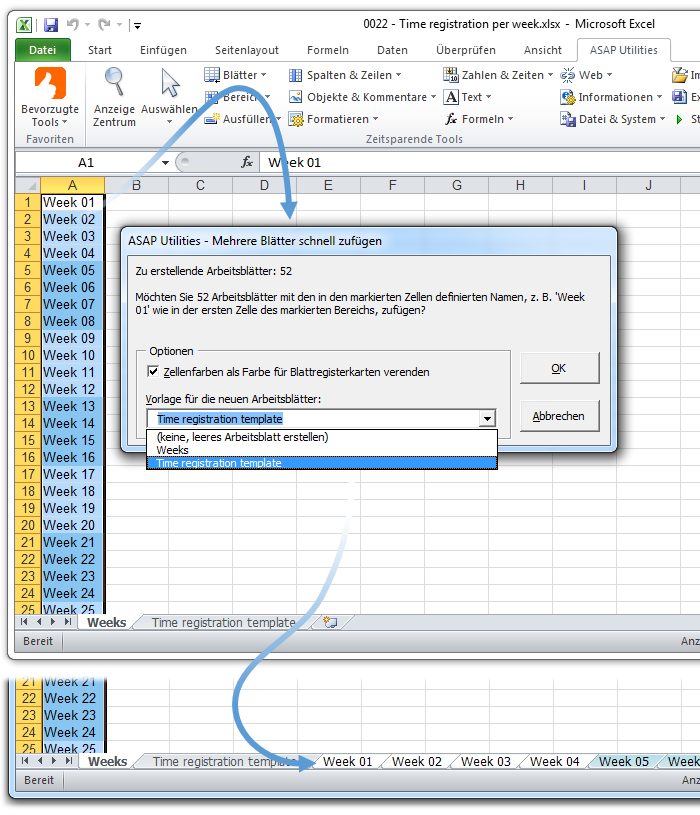The width and height of the screenshot is (700, 815).
Task: Click the Undo arrow icon
Action: pyautogui.click(x=73, y=24)
